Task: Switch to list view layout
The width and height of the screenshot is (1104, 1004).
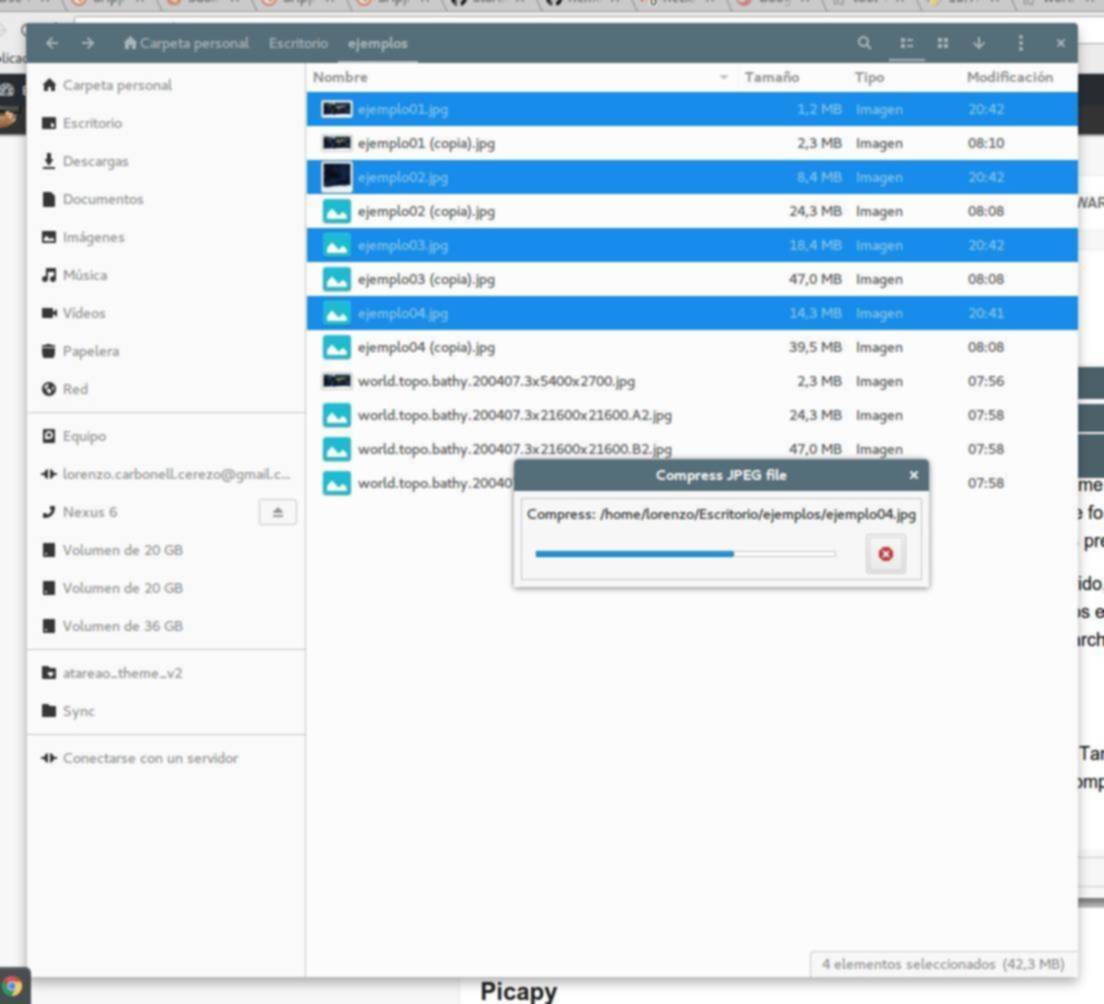Action: coord(906,43)
